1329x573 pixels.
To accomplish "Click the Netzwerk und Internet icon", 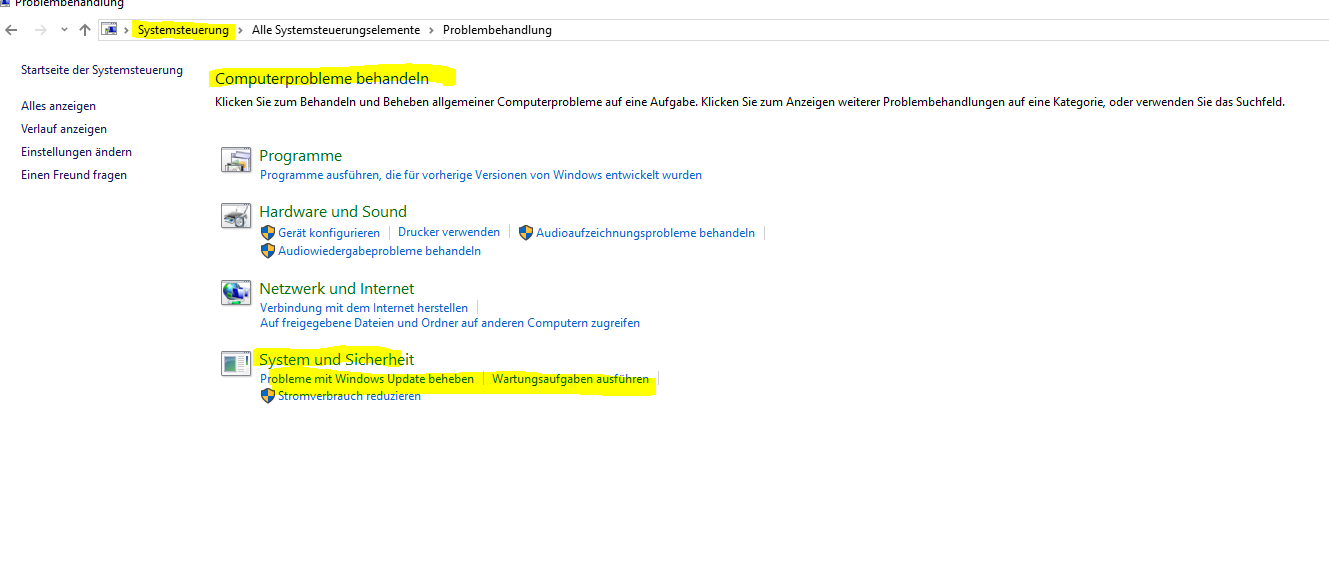I will tap(236, 293).
